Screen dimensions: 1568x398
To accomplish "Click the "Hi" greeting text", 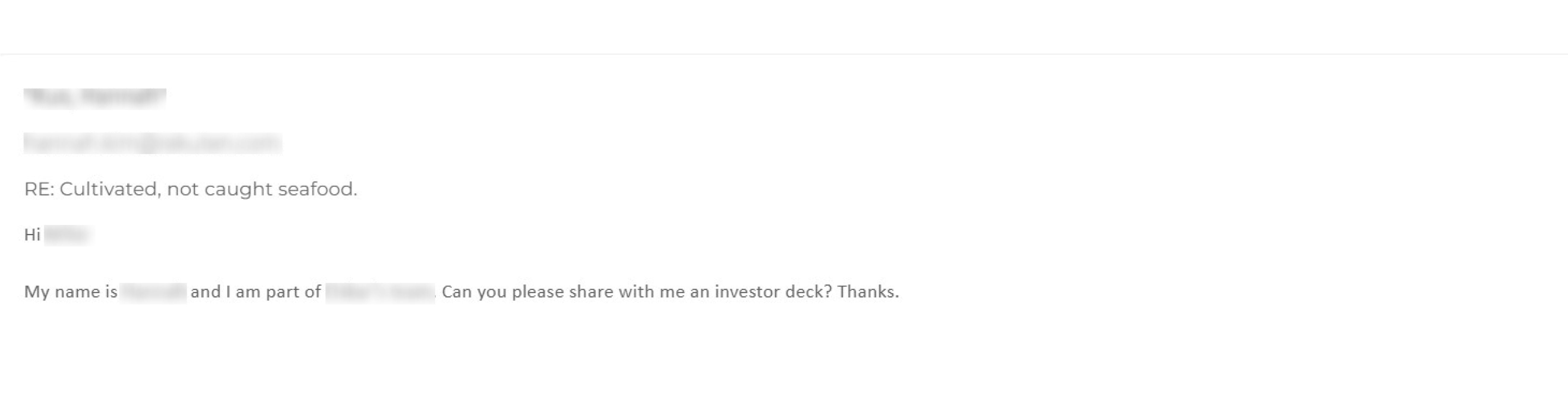I will tap(32, 235).
